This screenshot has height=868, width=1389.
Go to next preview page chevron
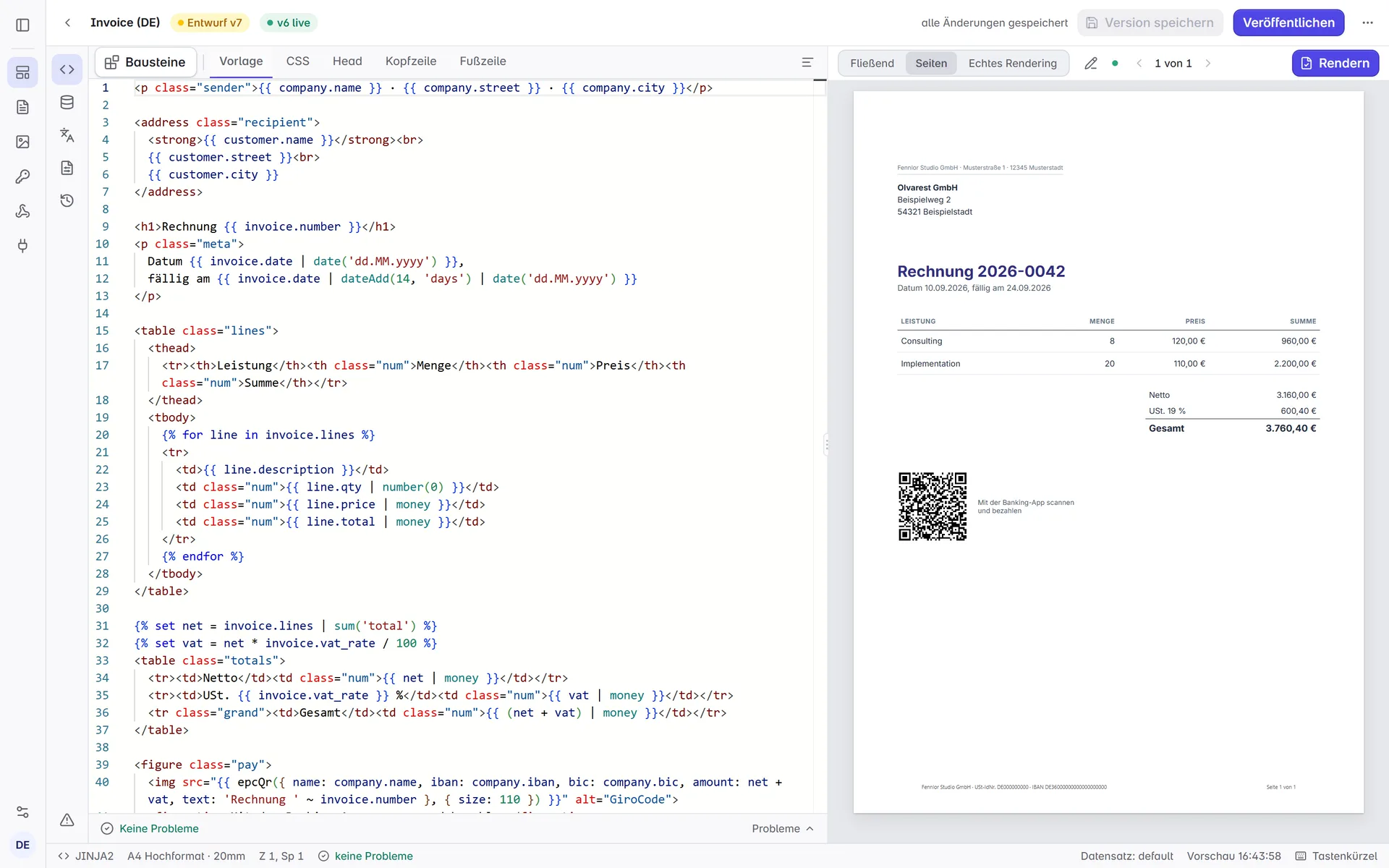tap(1208, 64)
